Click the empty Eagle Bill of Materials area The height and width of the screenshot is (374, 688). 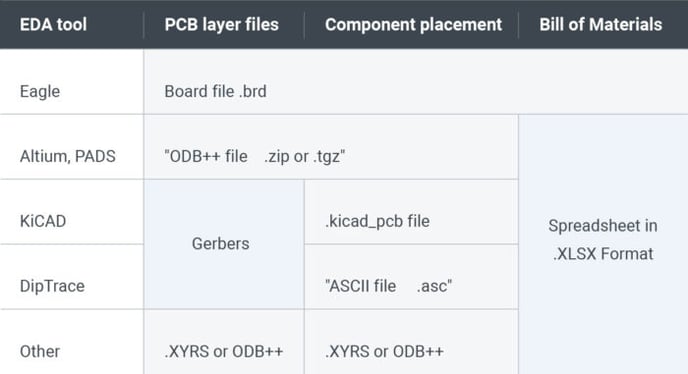tap(603, 82)
